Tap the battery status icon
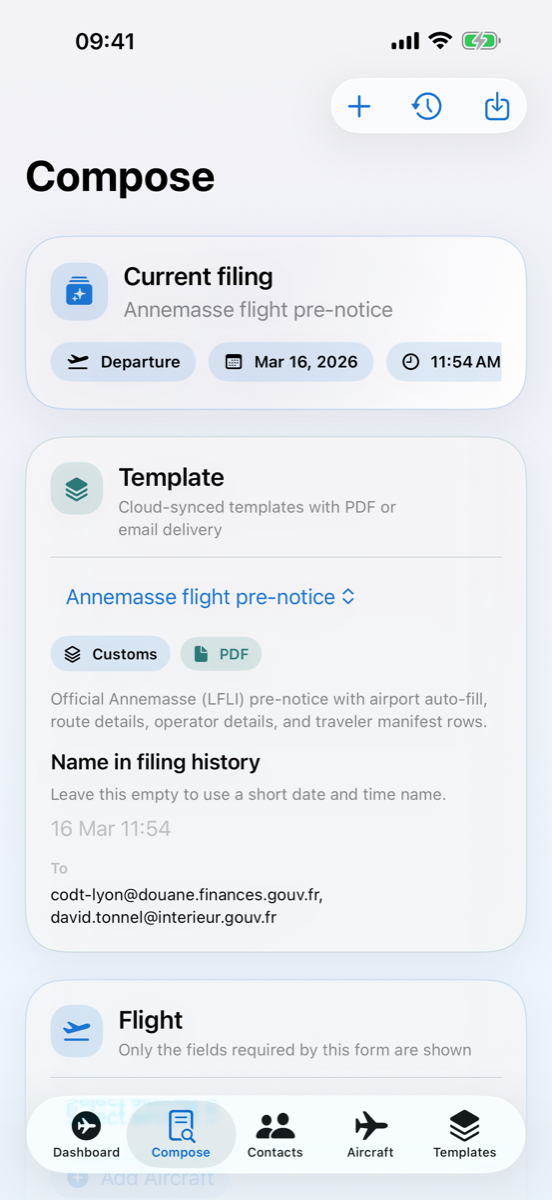The width and height of the screenshot is (552, 1200). pyautogui.click(x=481, y=41)
